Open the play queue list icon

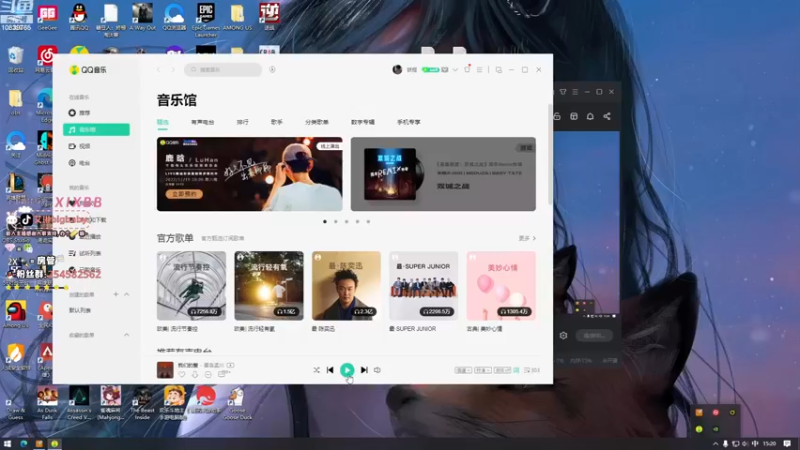pos(532,370)
